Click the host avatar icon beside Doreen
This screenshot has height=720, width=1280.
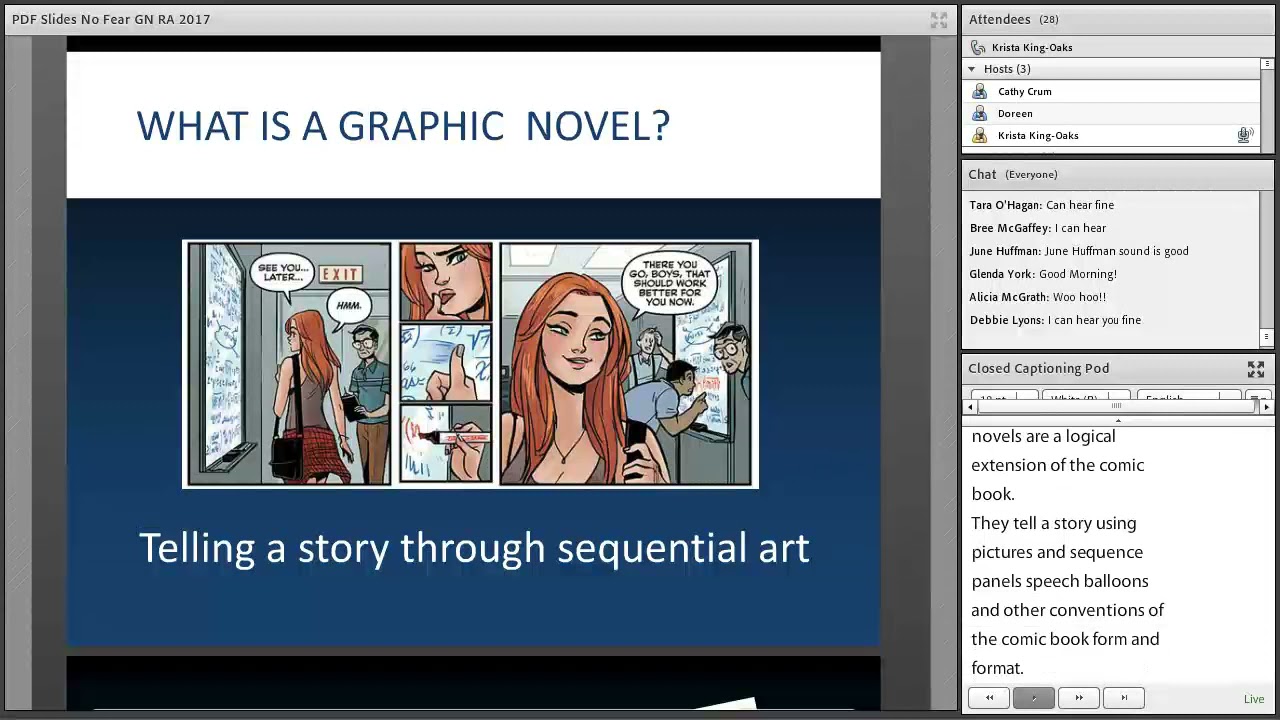979,113
